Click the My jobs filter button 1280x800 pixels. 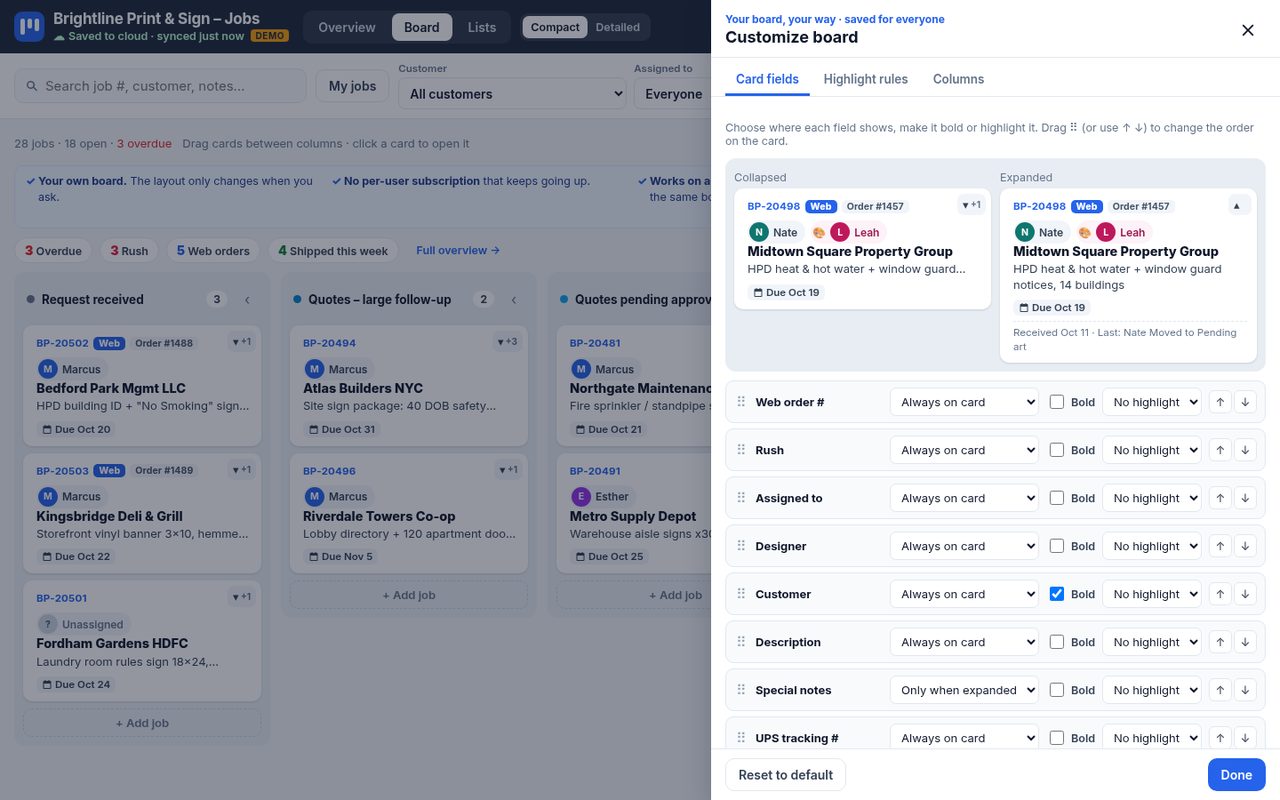click(352, 86)
